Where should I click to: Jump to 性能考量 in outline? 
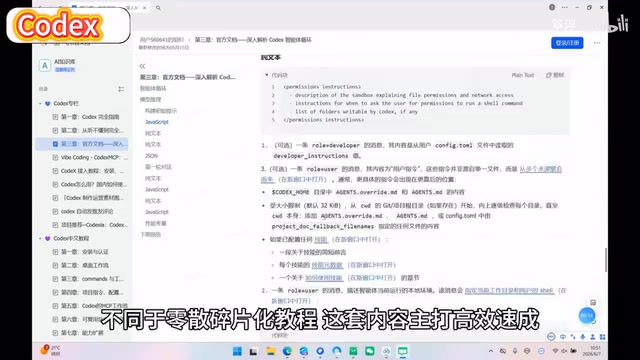point(156,223)
